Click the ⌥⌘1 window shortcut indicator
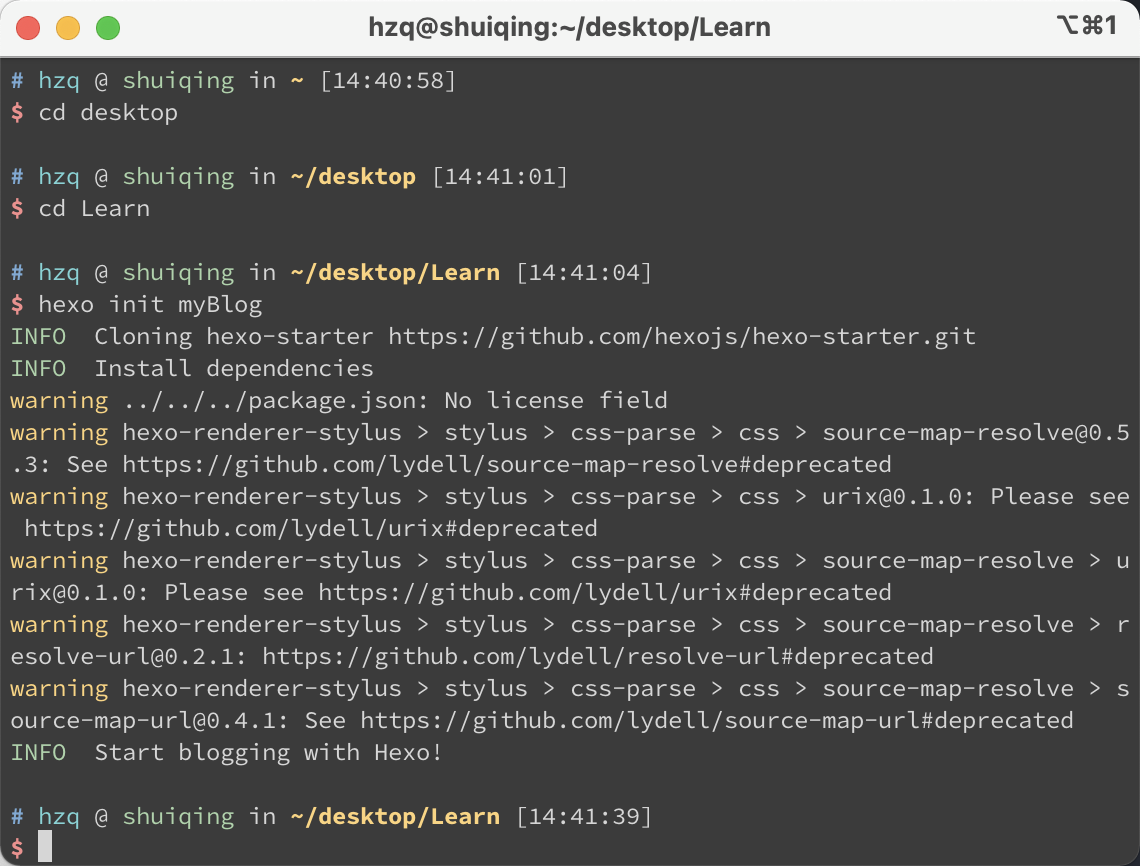The height and width of the screenshot is (866, 1140). coord(1087,25)
